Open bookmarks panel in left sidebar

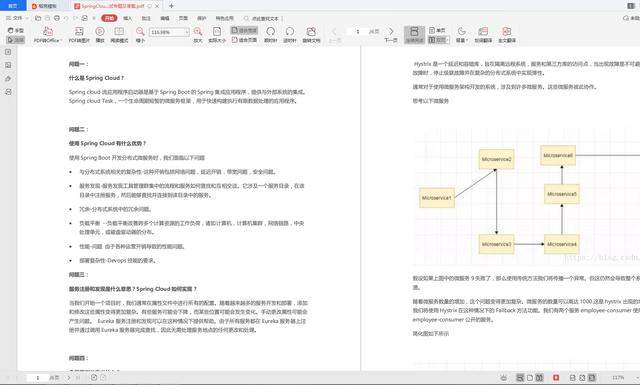[8, 52]
